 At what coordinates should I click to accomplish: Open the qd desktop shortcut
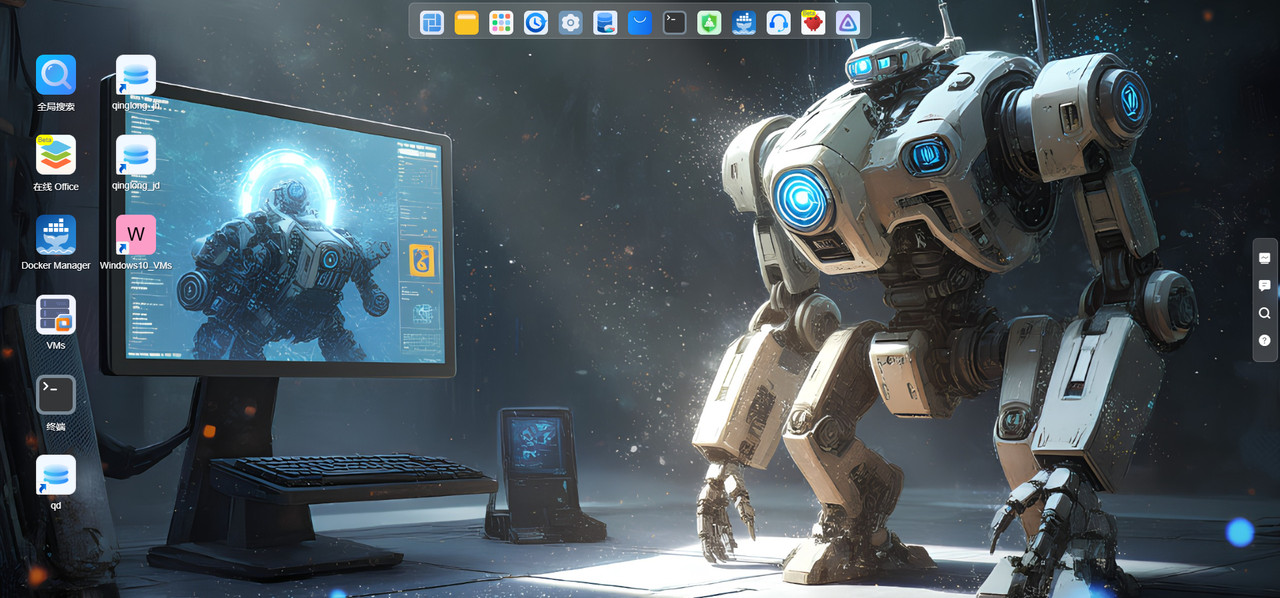coord(56,475)
